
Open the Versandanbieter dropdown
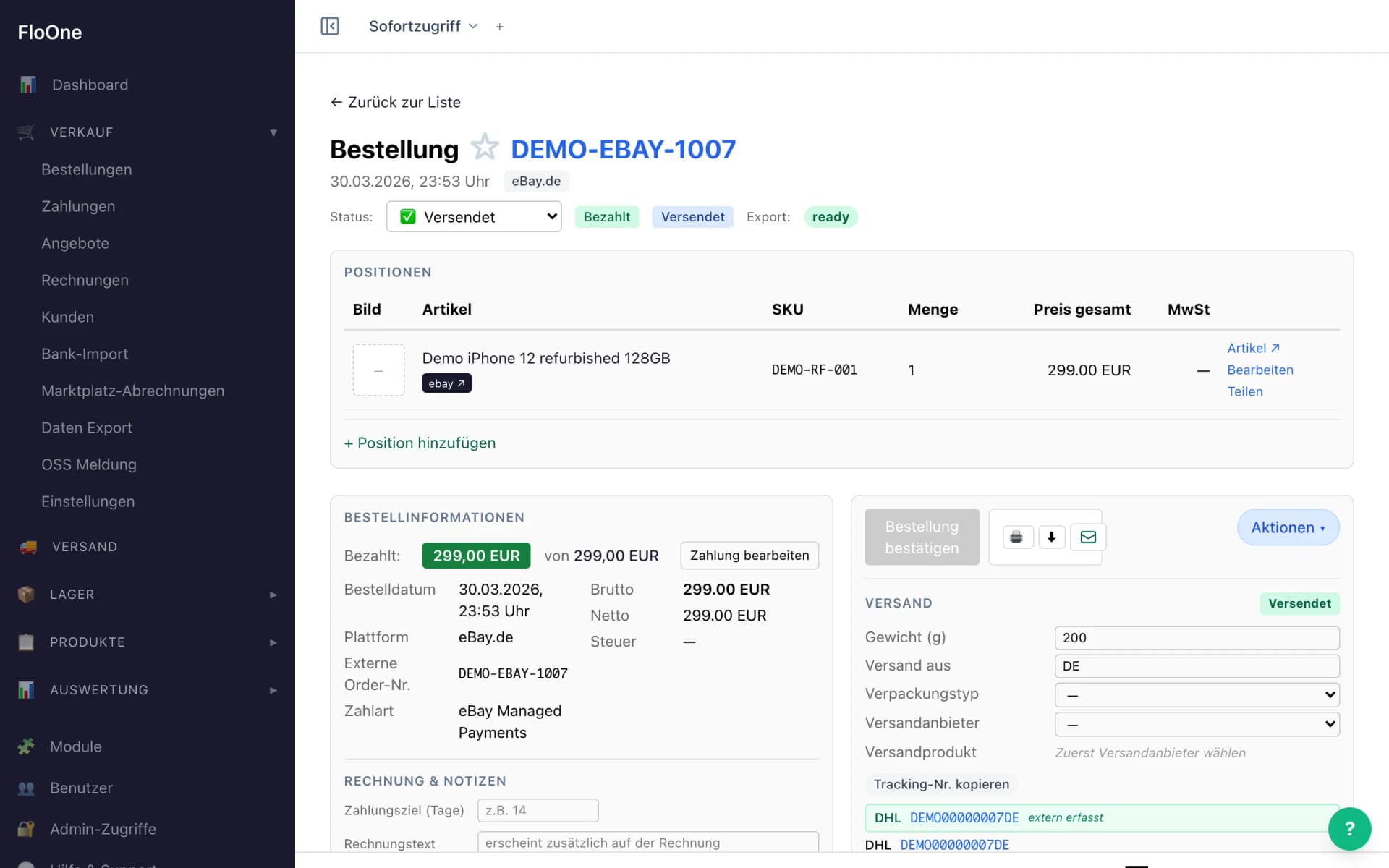click(x=1197, y=724)
